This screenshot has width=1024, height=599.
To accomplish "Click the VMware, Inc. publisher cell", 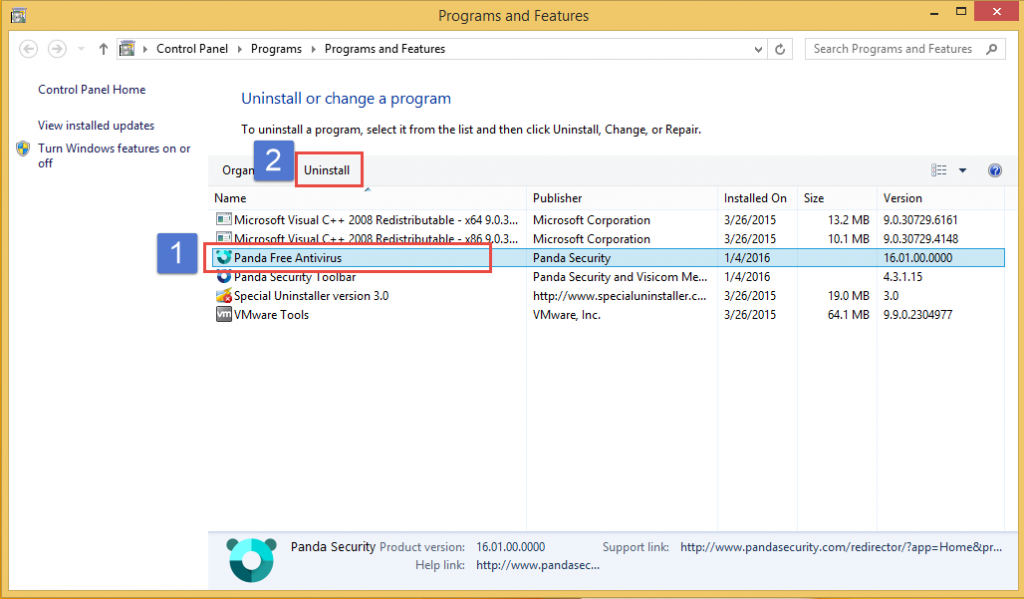I will (x=566, y=315).
